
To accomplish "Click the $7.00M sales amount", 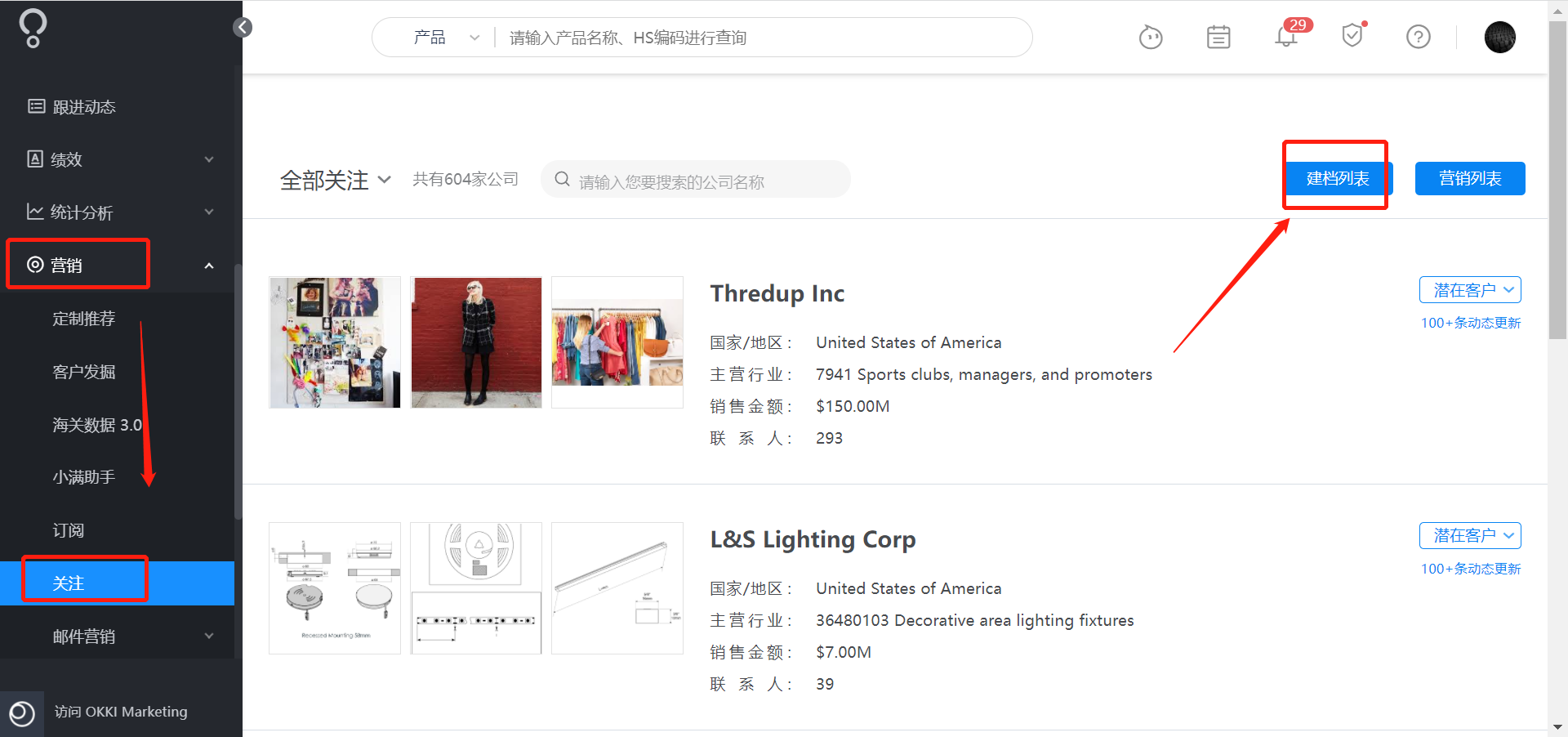I will tap(844, 652).
